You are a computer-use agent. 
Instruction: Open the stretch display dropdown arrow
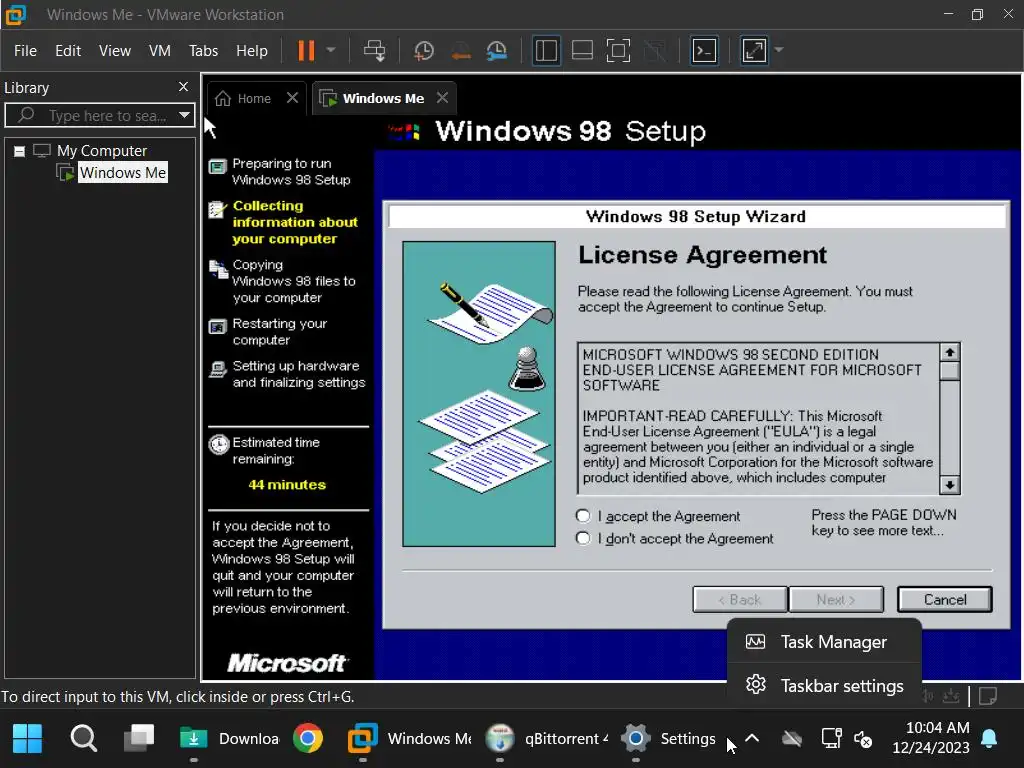pos(778,50)
